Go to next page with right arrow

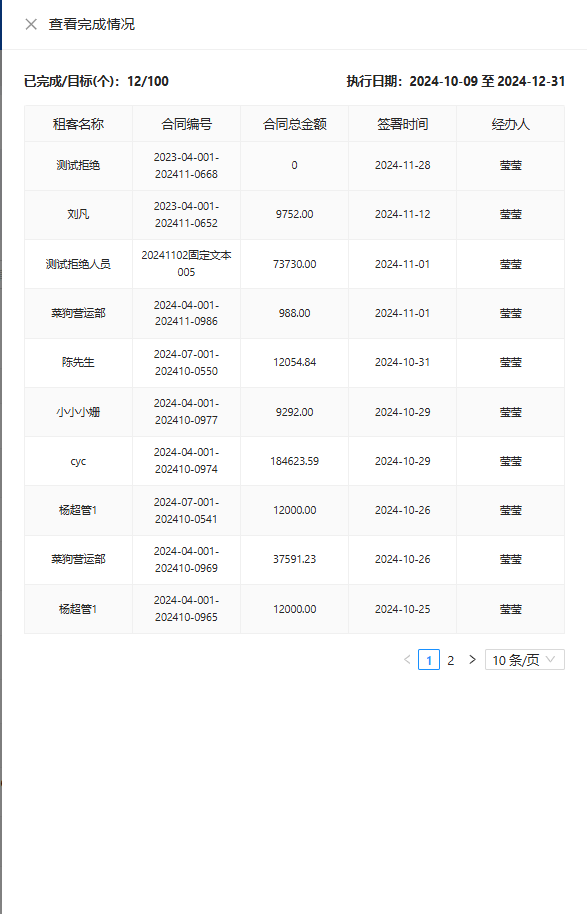[472, 660]
